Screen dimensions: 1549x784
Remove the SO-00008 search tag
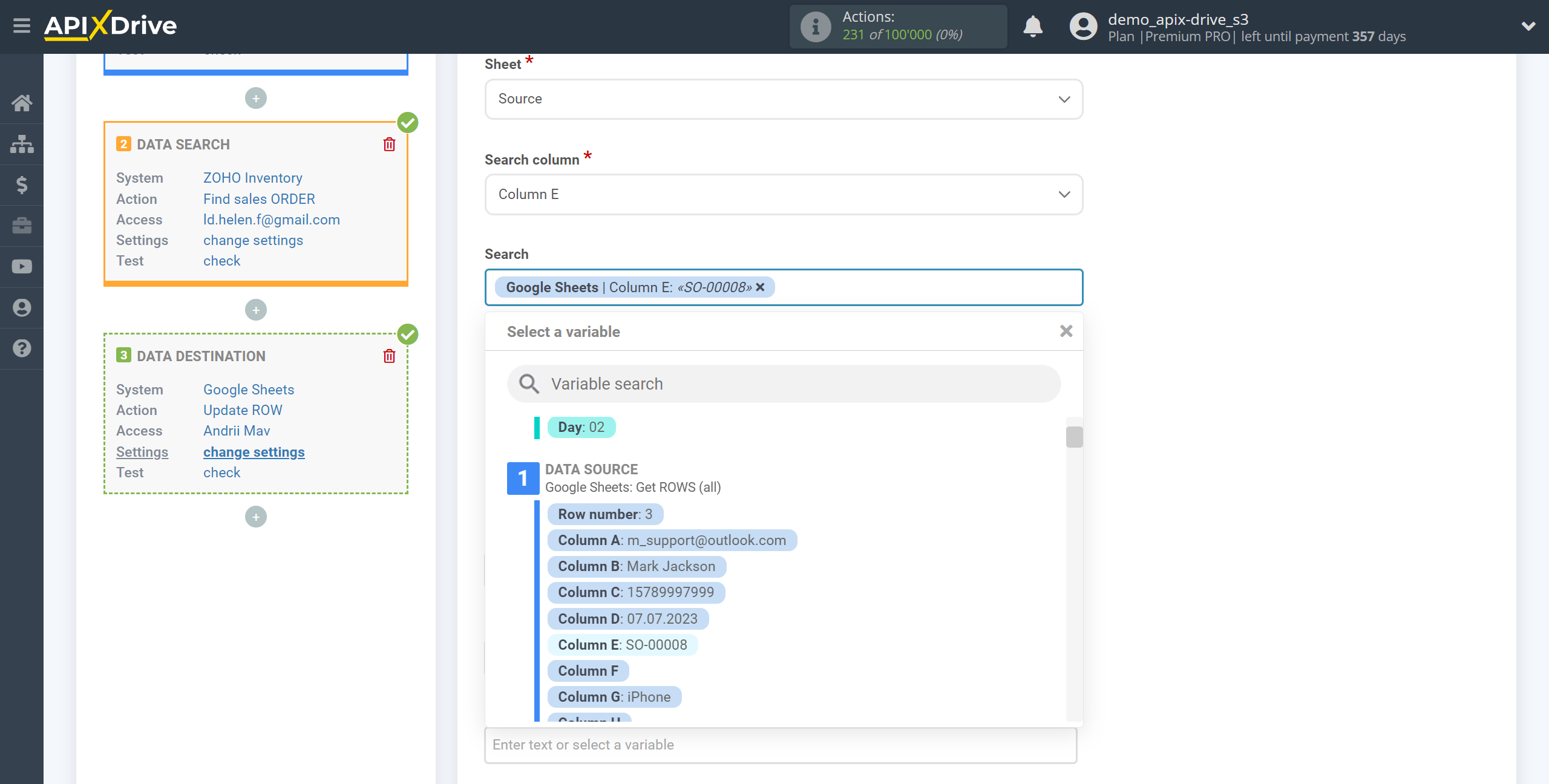tap(761, 287)
